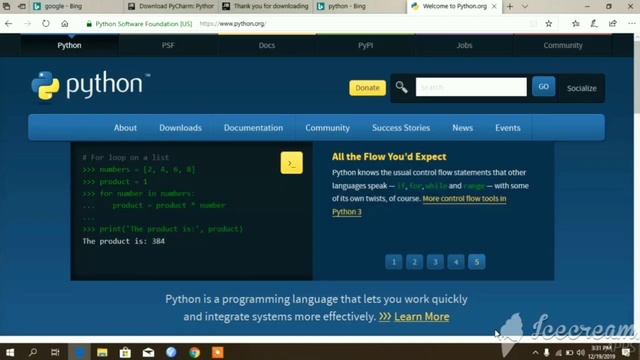Click the volume speaker tray icon
This screenshot has width=640, height=360.
click(x=580, y=353)
